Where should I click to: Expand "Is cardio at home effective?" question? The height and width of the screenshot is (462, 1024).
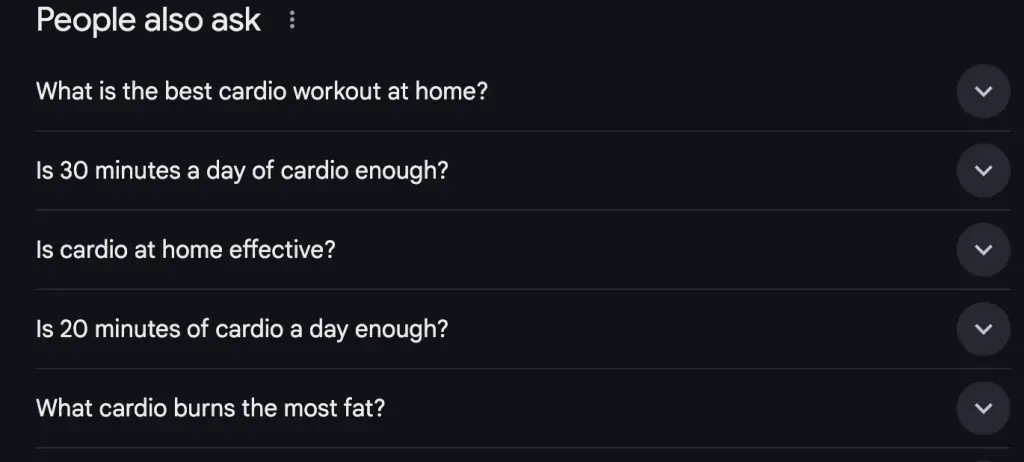click(523, 250)
